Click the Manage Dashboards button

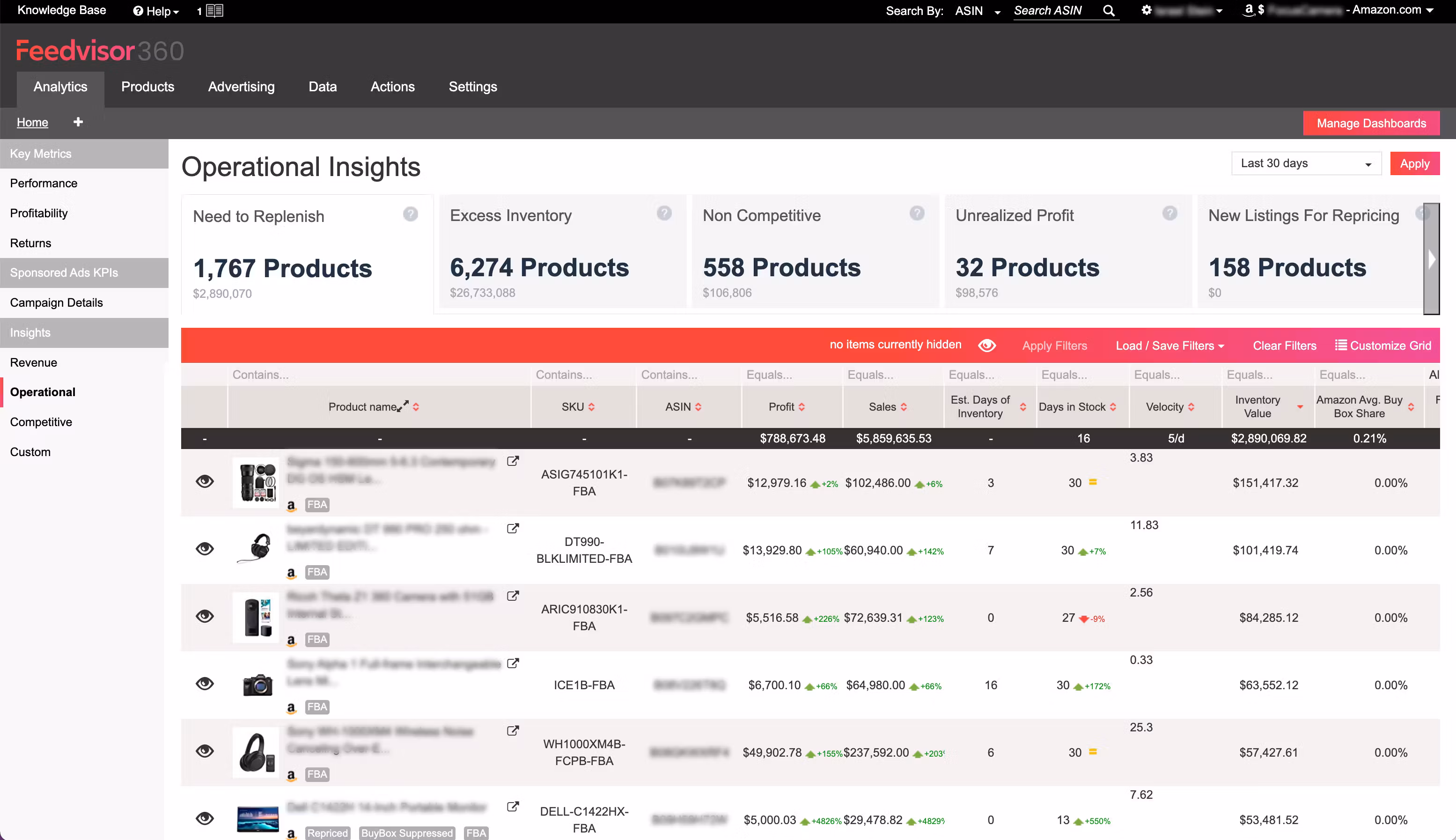pos(1371,123)
